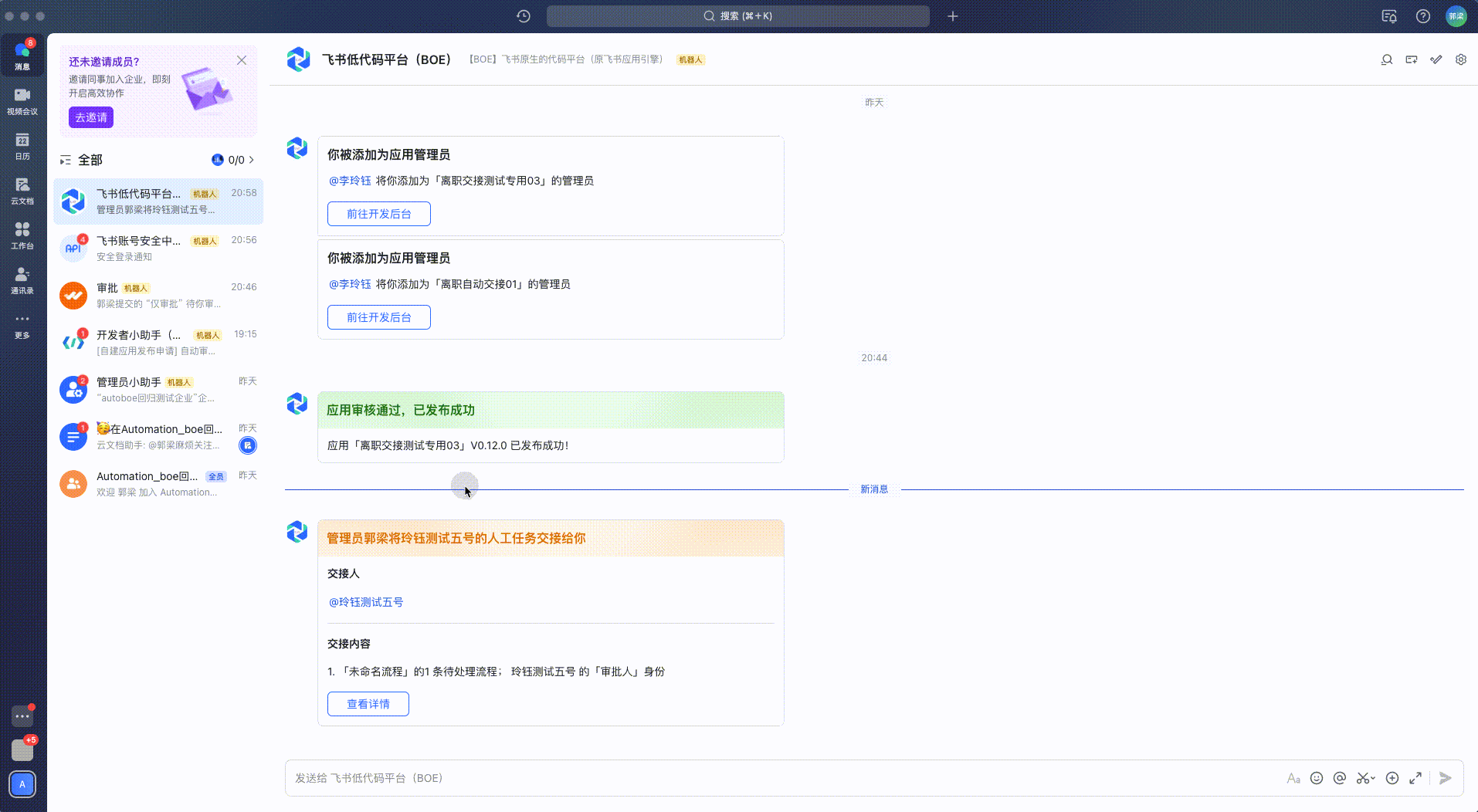Click the history clock icon in title bar
Screen dimensions: 1478x812
point(524,16)
